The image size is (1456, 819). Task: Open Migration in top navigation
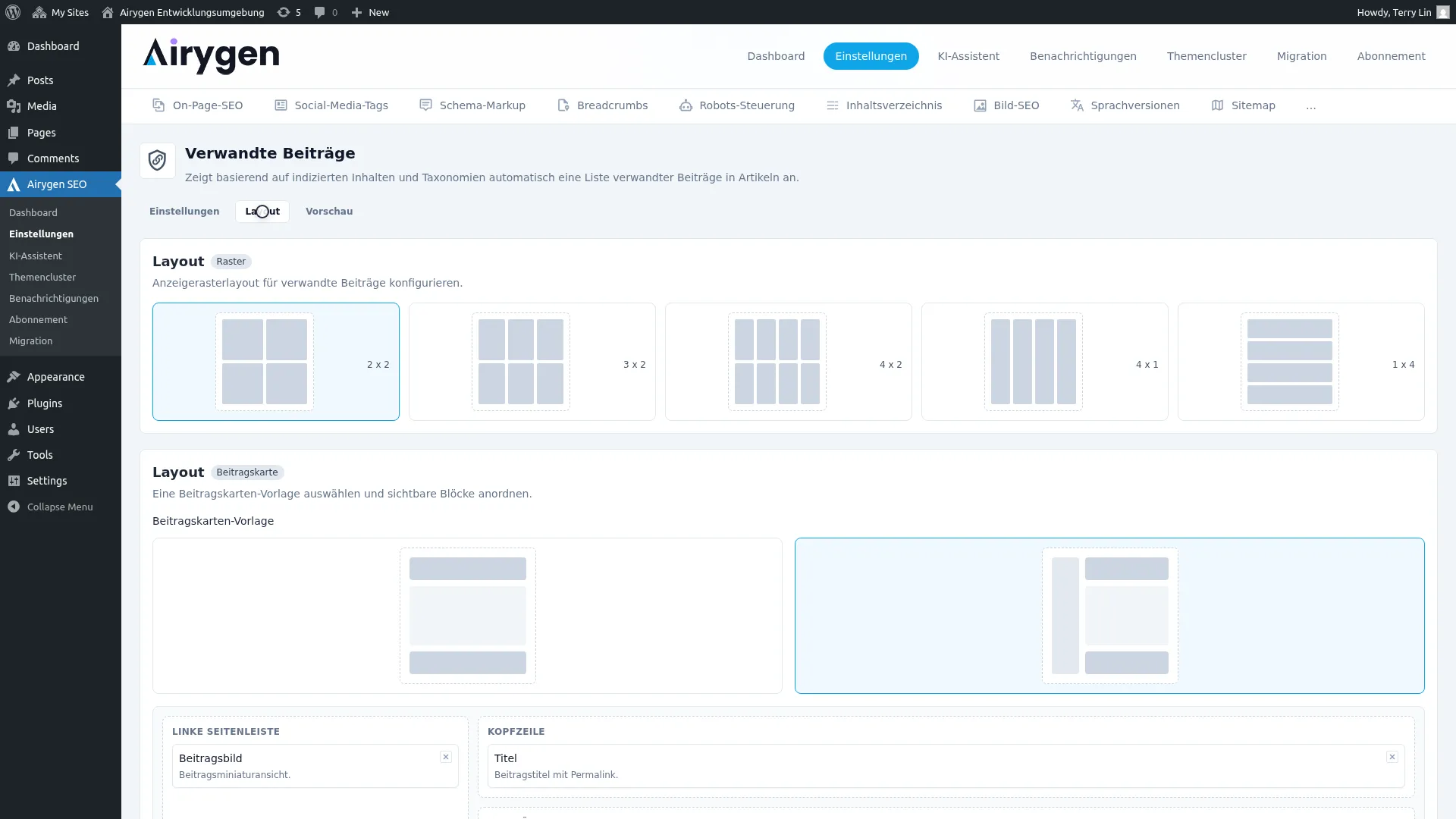click(x=1301, y=56)
